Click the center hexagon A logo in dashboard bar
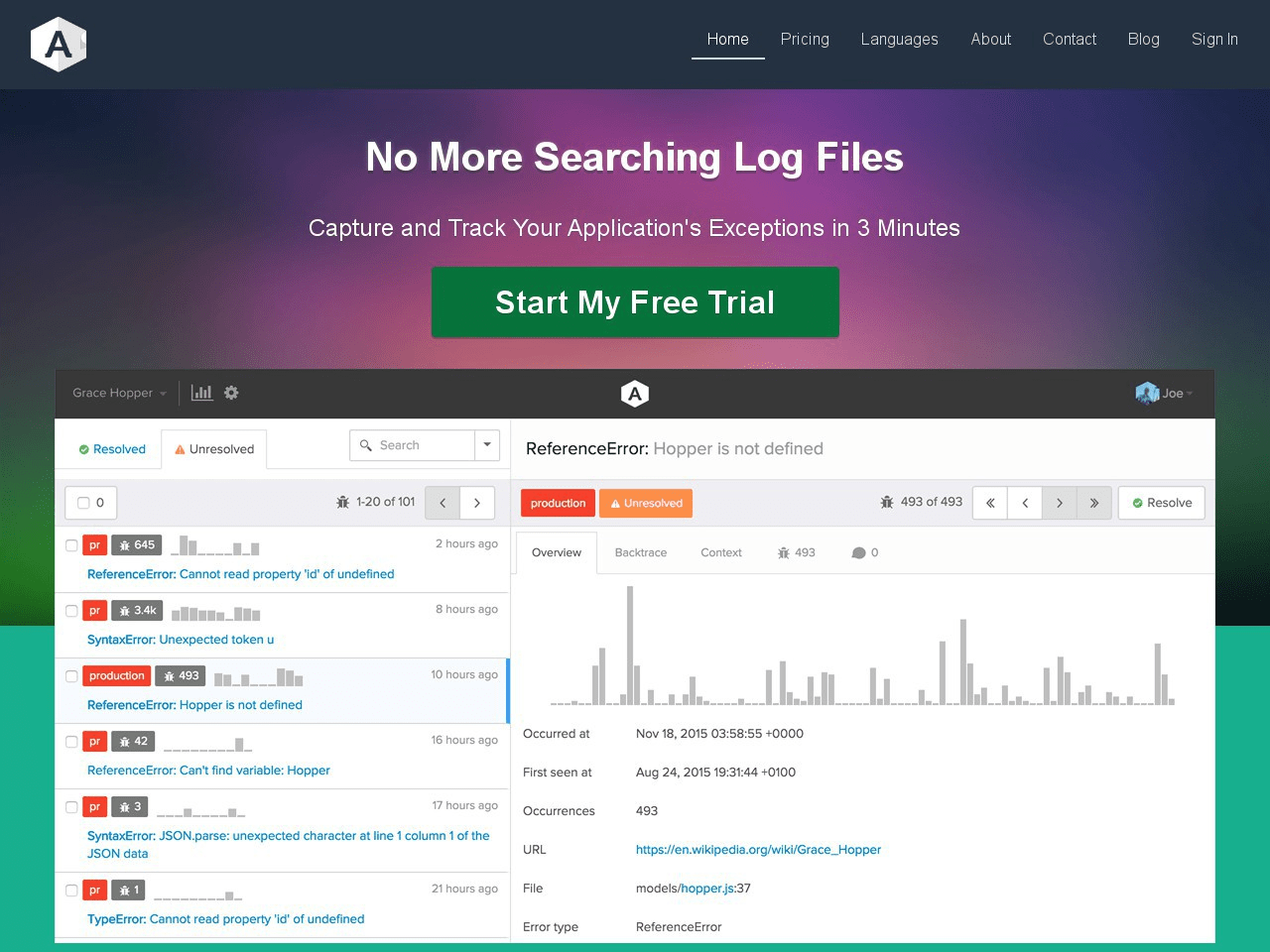The width and height of the screenshot is (1270, 952). click(635, 394)
